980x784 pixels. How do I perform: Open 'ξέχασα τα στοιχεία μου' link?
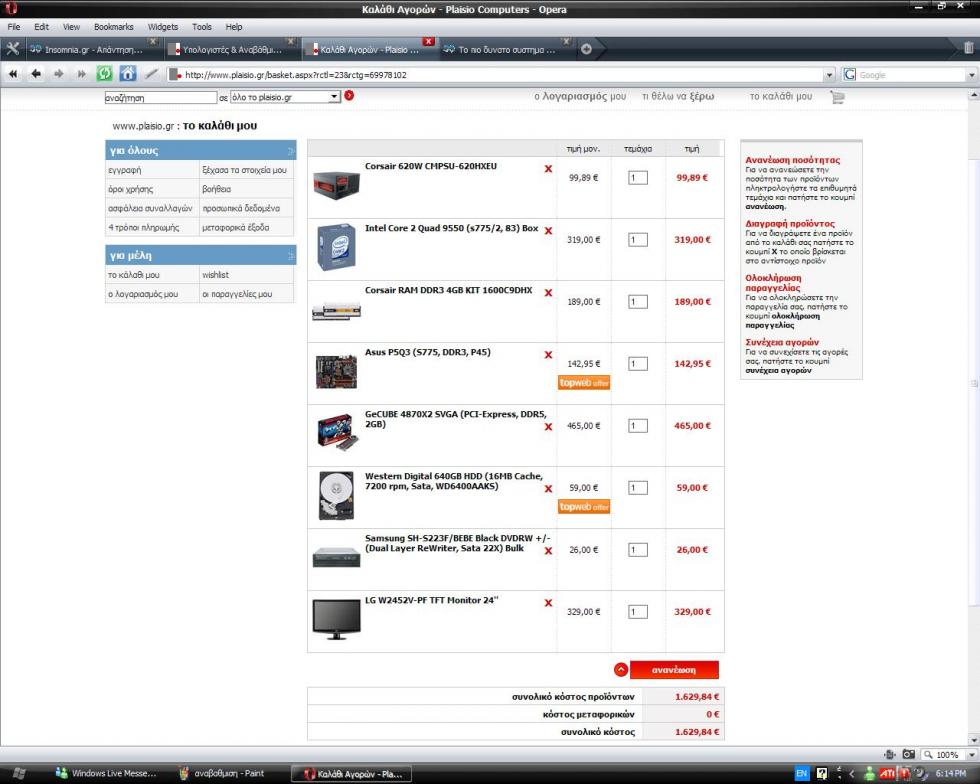pos(244,170)
